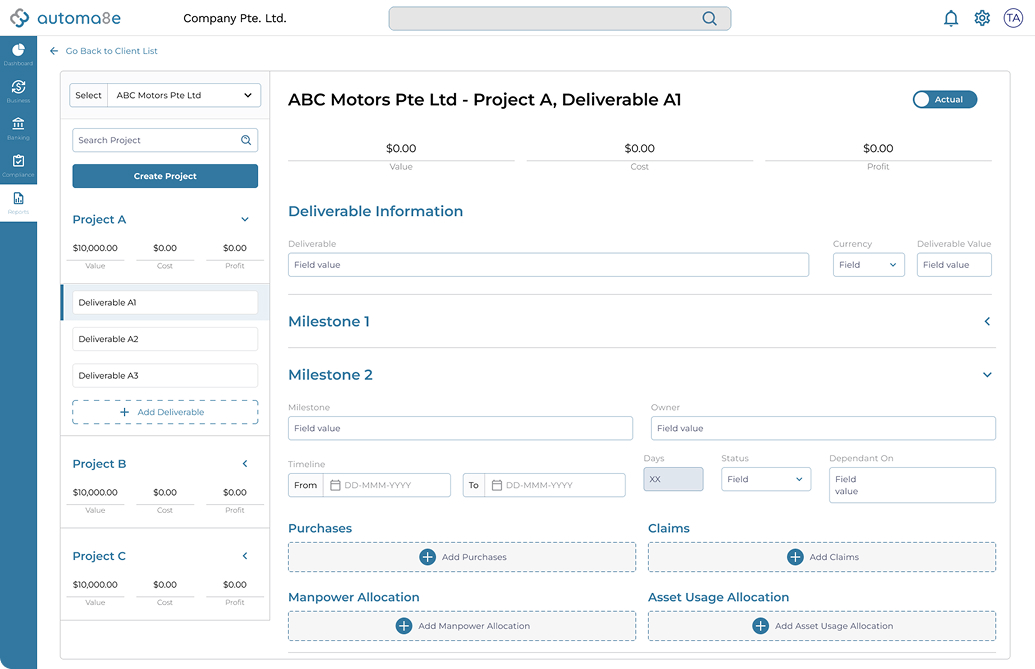1035x669 pixels.
Task: Click Add Deliverable button
Action: point(165,412)
